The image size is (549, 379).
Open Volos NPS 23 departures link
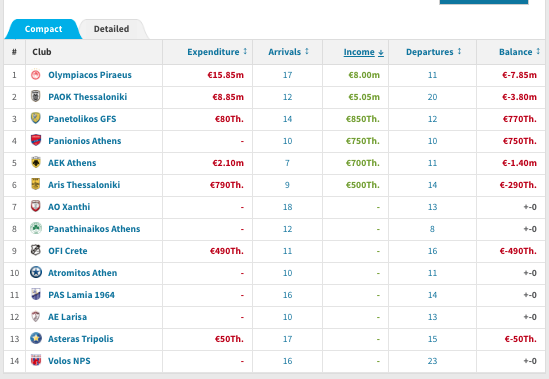point(432,361)
